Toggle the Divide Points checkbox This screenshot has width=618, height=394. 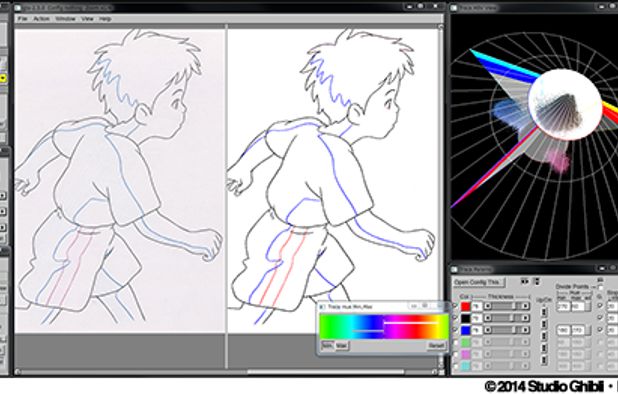pos(601,288)
